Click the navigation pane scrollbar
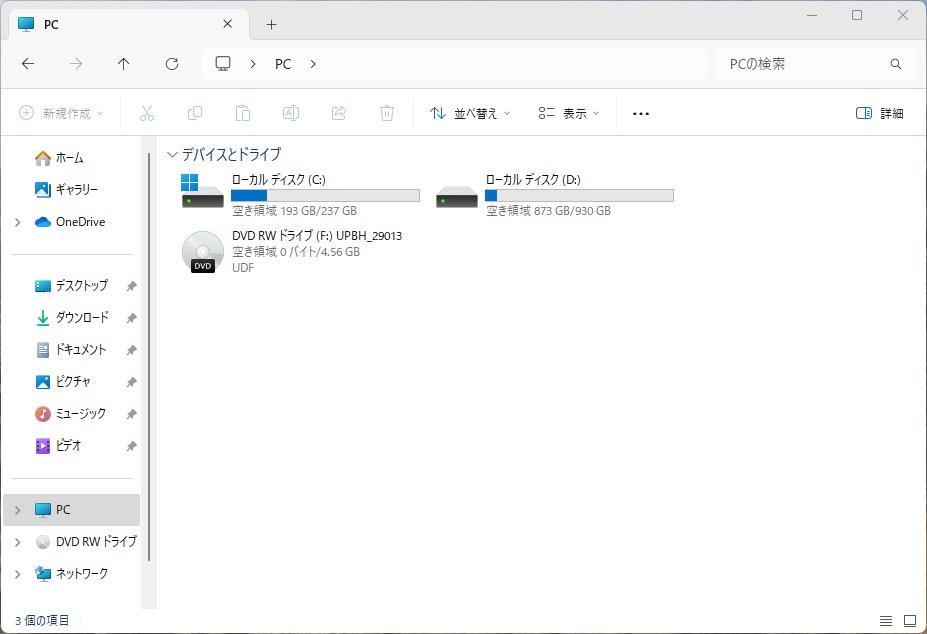The width and height of the screenshot is (927, 634). [x=149, y=357]
